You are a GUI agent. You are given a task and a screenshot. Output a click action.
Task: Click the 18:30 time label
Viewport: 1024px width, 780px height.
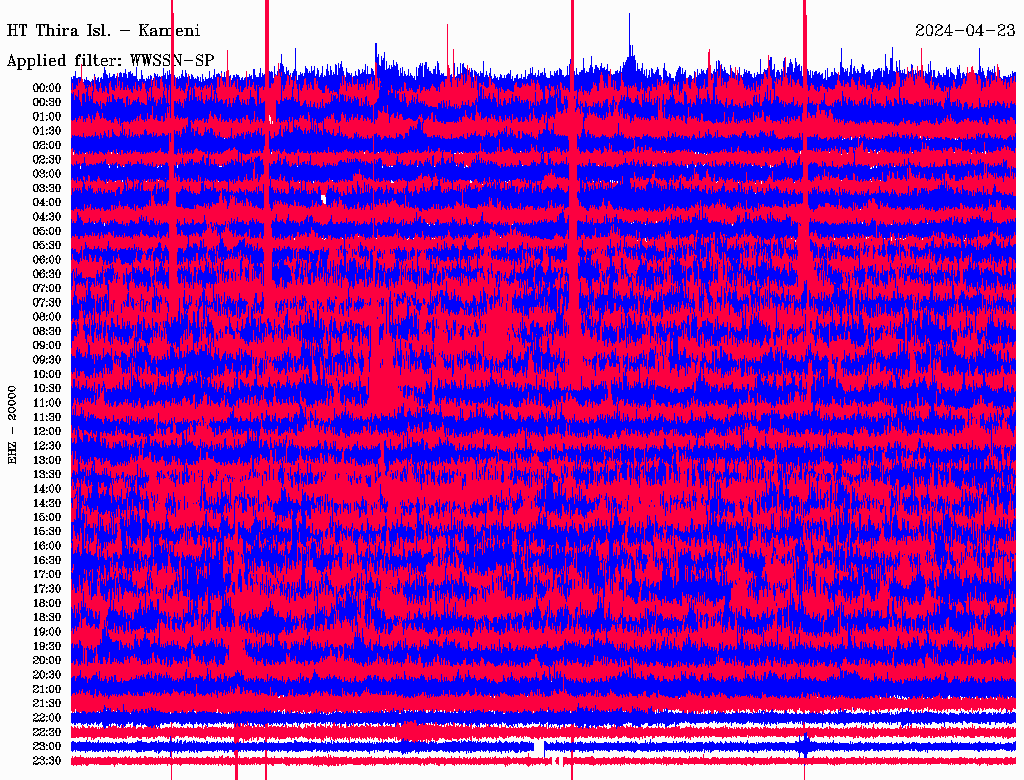tap(47, 617)
